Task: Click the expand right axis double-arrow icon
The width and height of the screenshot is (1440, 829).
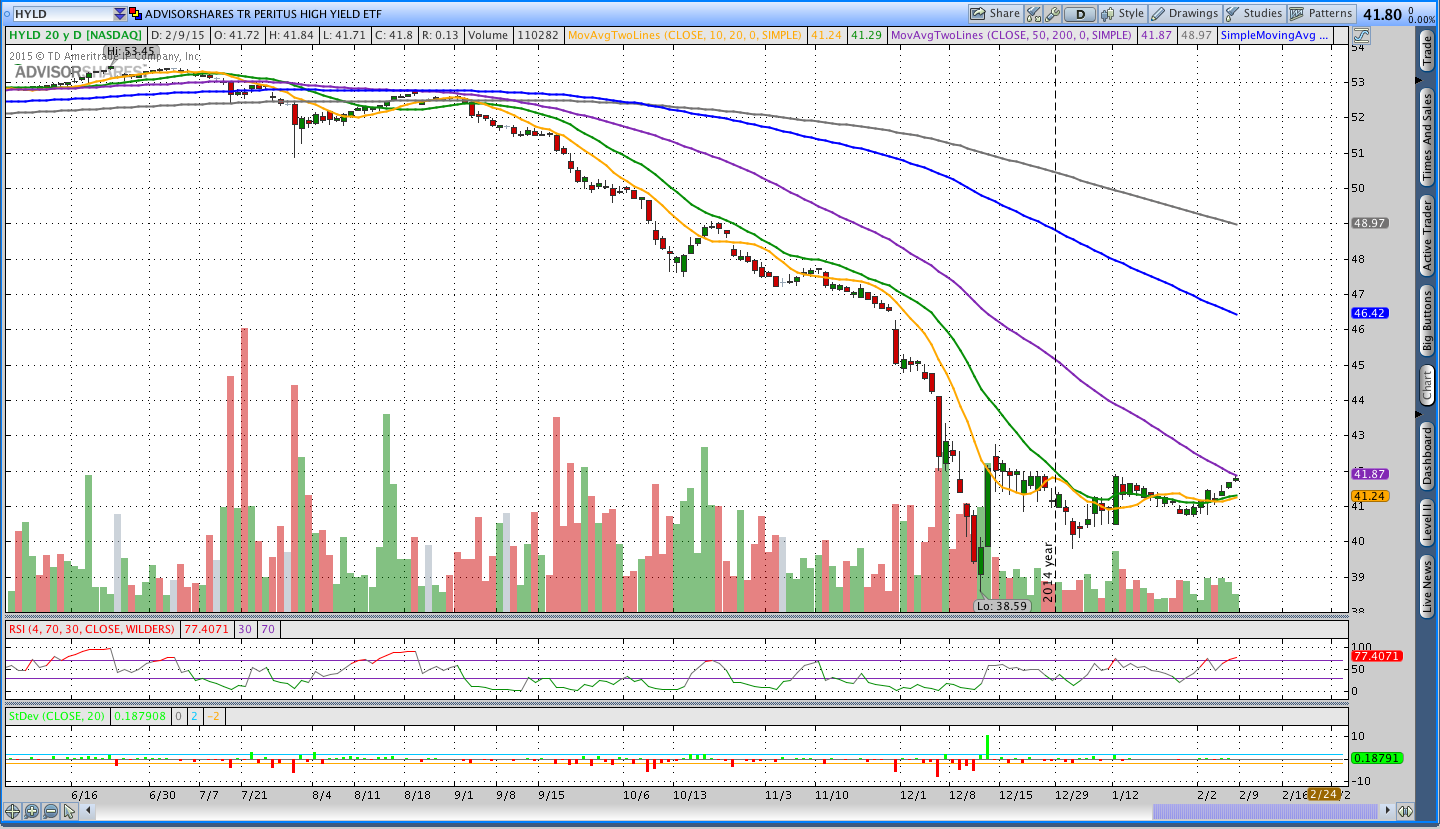Action: (1405, 811)
